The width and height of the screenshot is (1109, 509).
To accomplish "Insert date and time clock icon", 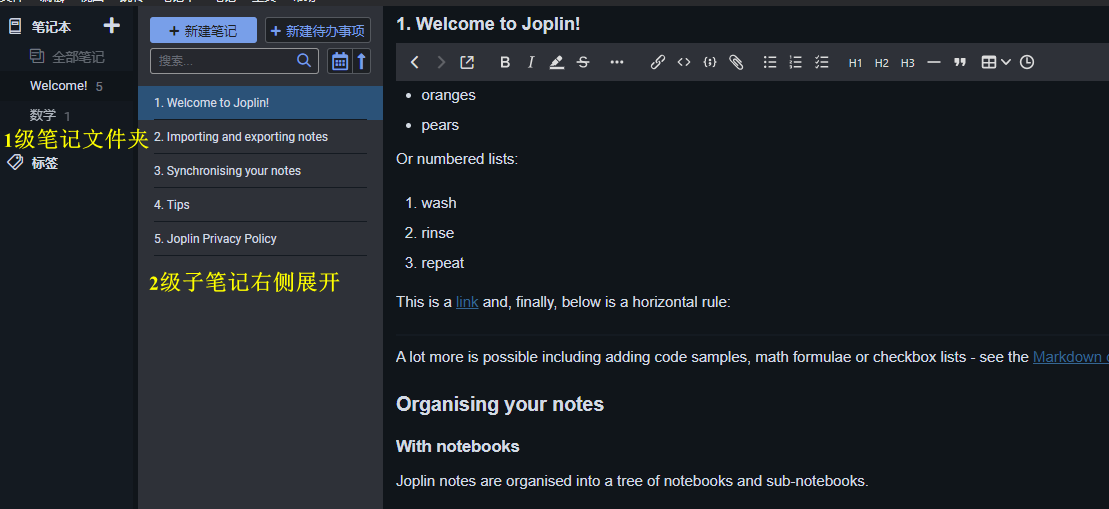I will (x=1027, y=62).
